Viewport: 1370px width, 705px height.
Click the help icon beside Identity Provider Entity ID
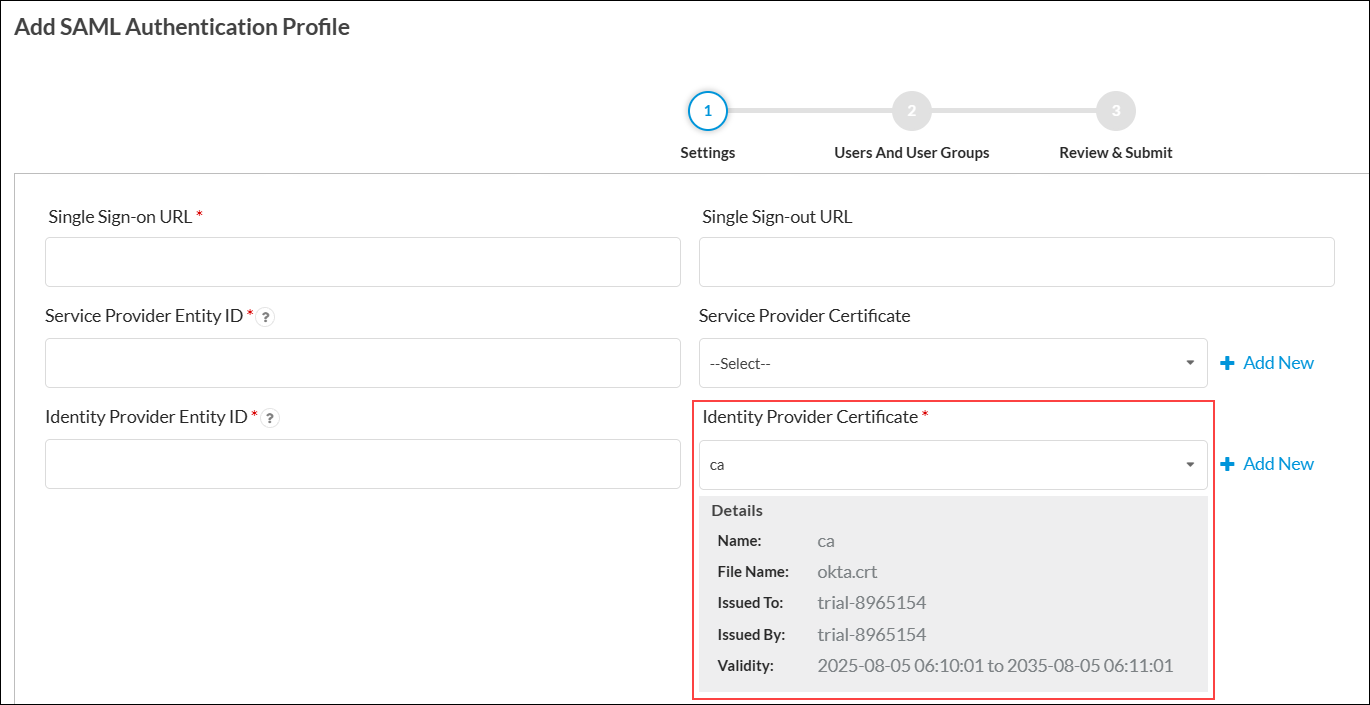[x=269, y=418]
